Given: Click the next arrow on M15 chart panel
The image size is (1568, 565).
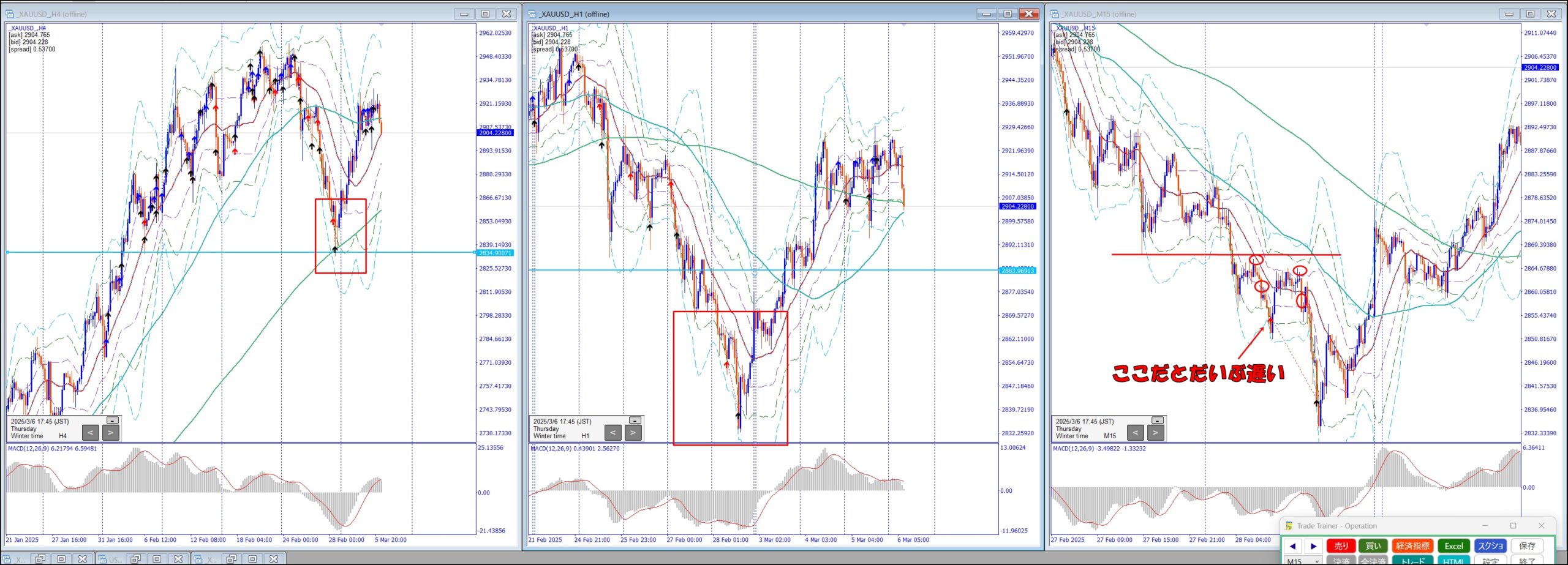Looking at the screenshot, I should pyautogui.click(x=1155, y=433).
